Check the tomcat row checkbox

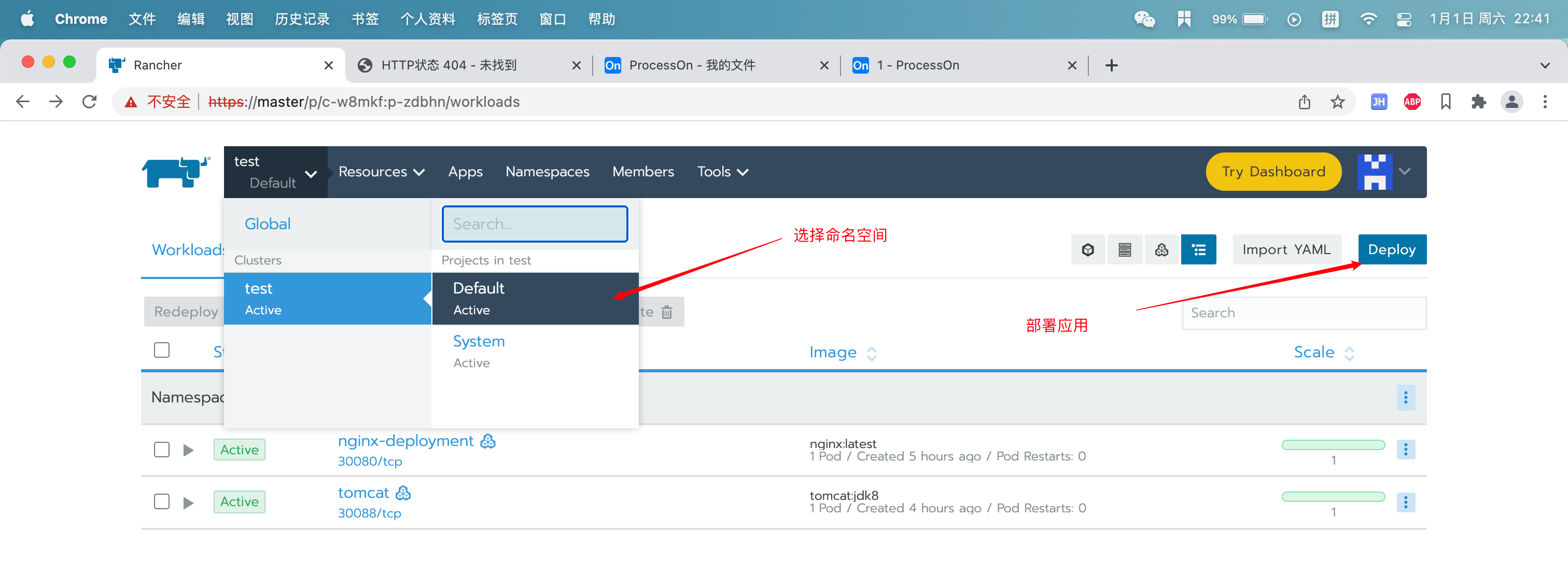pyautogui.click(x=161, y=501)
